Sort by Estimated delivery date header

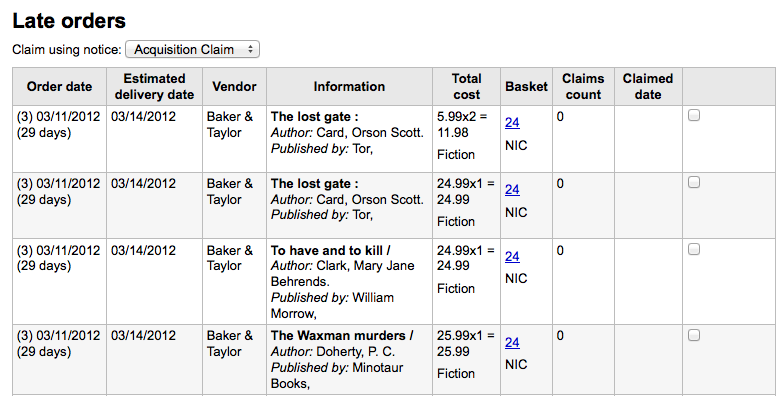154,86
